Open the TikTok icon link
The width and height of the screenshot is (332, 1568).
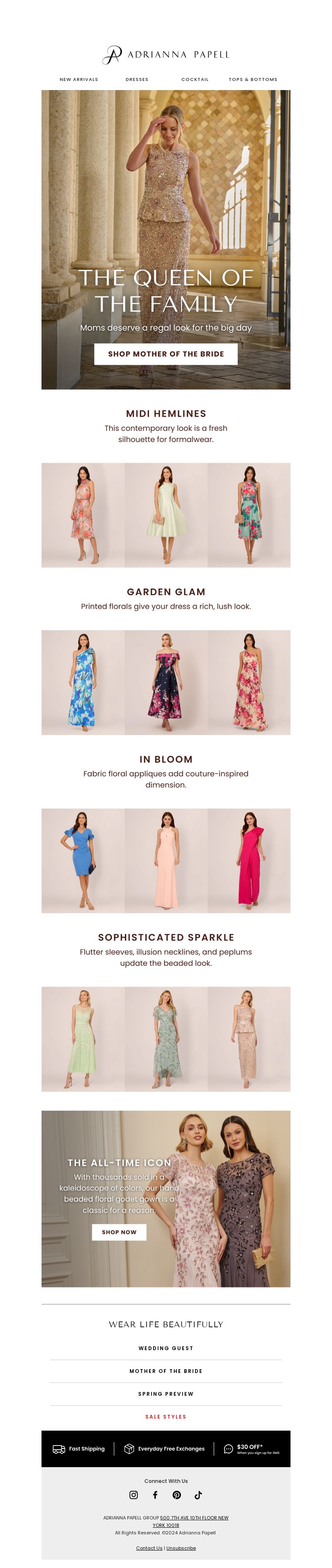(198, 1495)
